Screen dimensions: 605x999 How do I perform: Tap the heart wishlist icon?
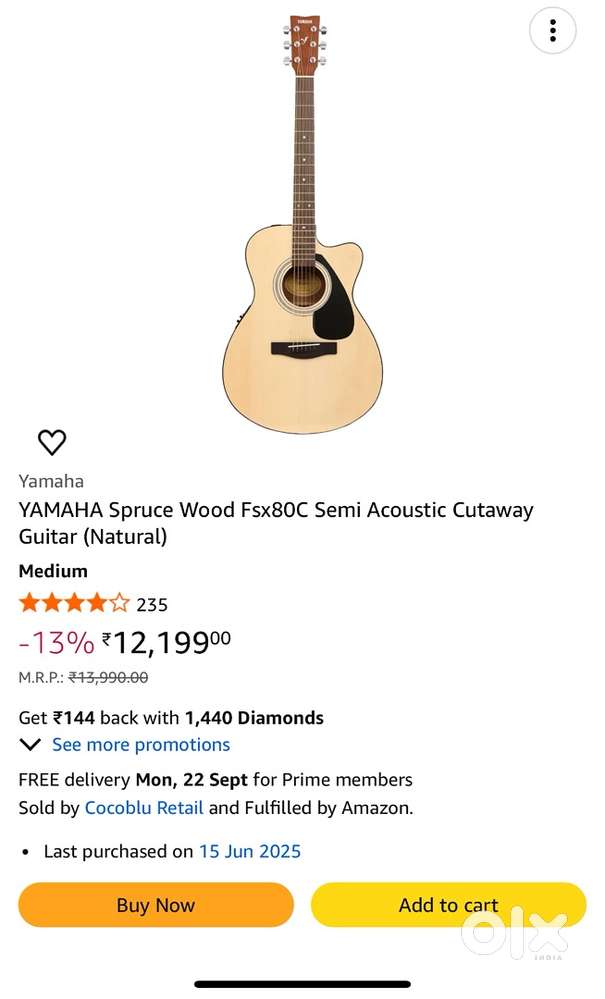click(x=52, y=442)
